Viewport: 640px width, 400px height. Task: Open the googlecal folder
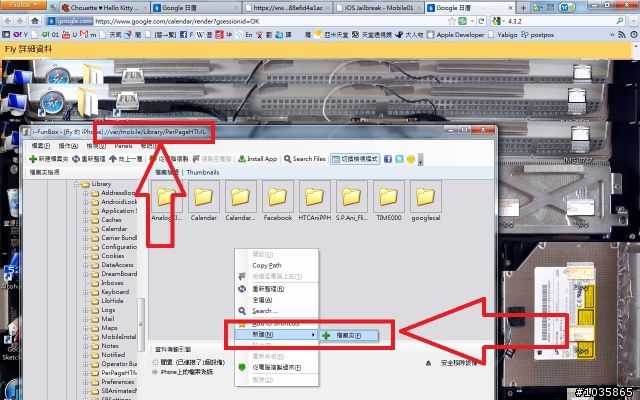click(x=426, y=201)
